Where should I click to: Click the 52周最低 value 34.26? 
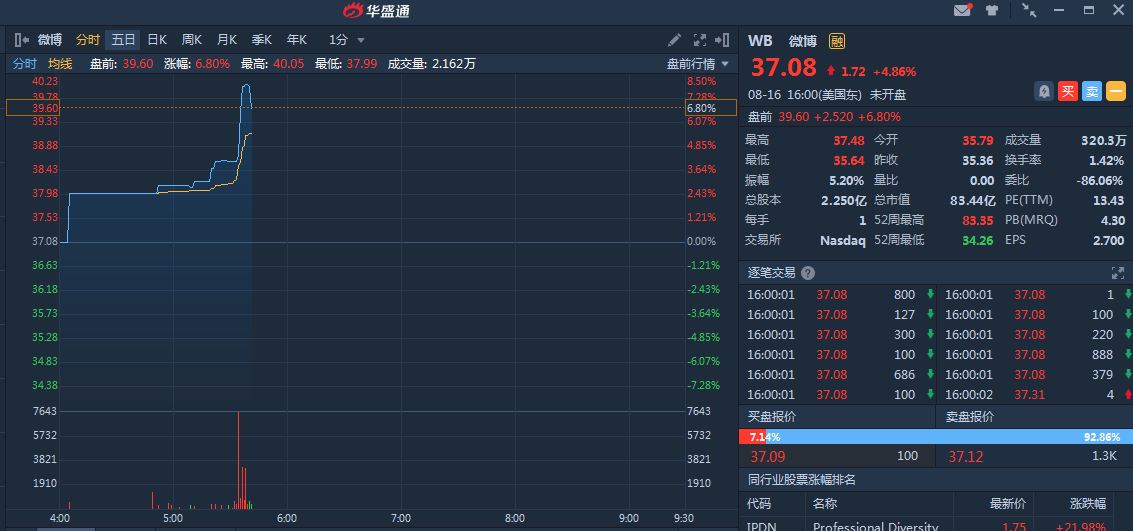[x=978, y=240]
